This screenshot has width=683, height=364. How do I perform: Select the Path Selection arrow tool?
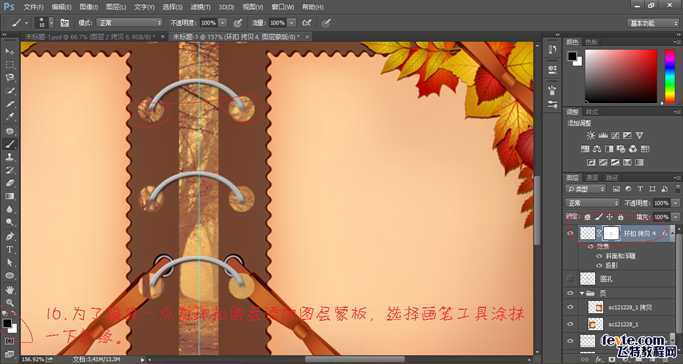click(x=10, y=263)
